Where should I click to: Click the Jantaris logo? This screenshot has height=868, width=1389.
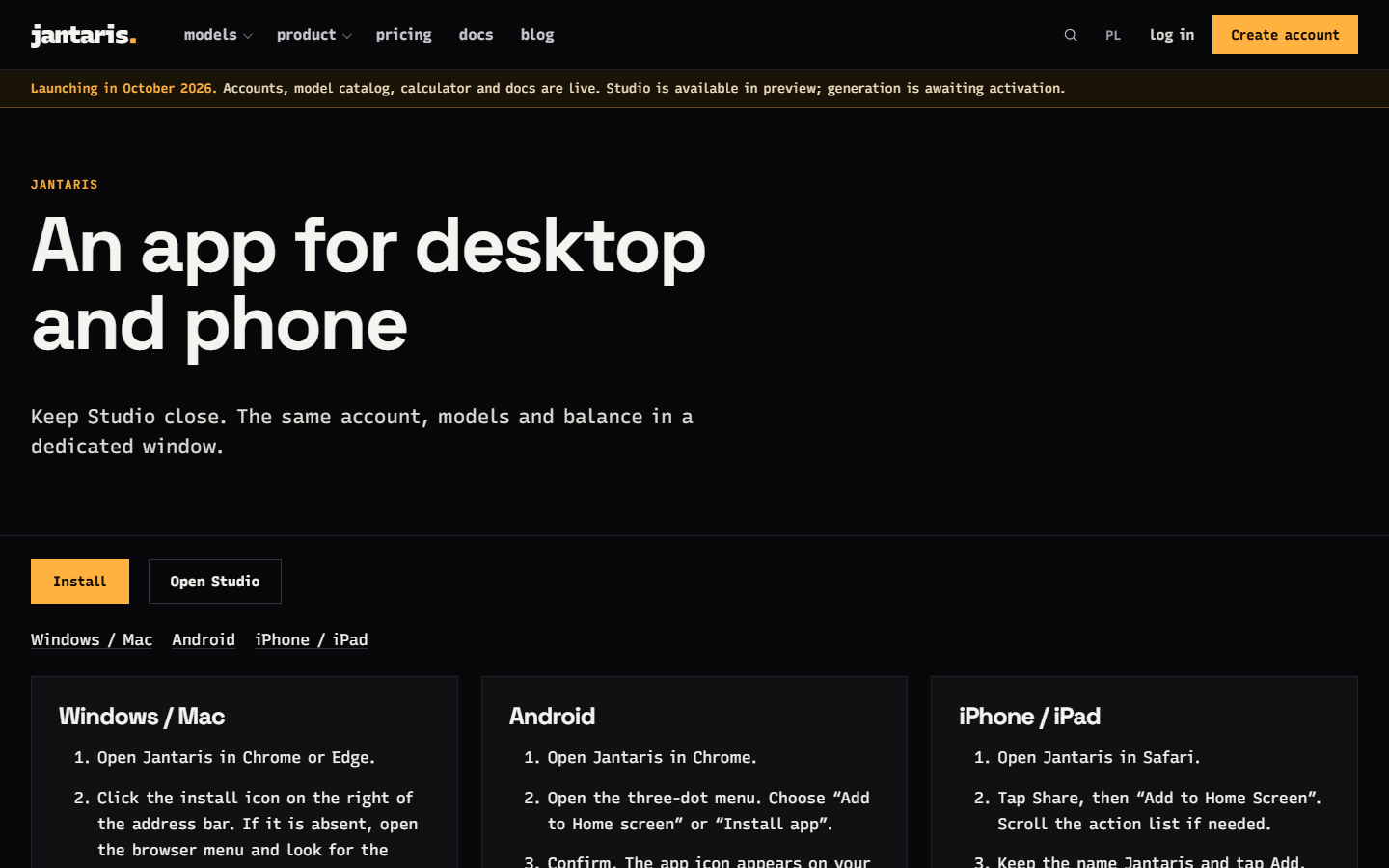(x=84, y=35)
